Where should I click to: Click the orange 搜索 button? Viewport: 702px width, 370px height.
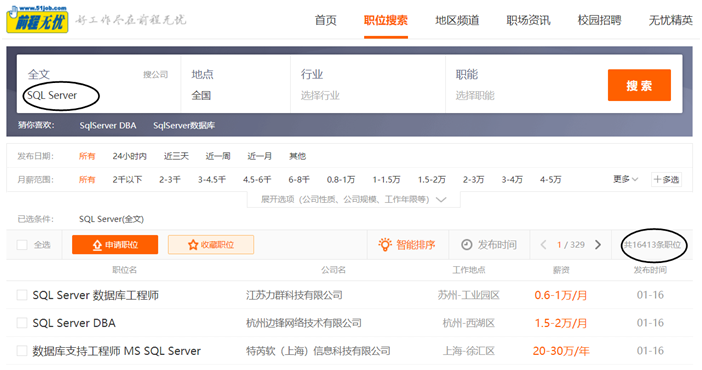point(639,85)
